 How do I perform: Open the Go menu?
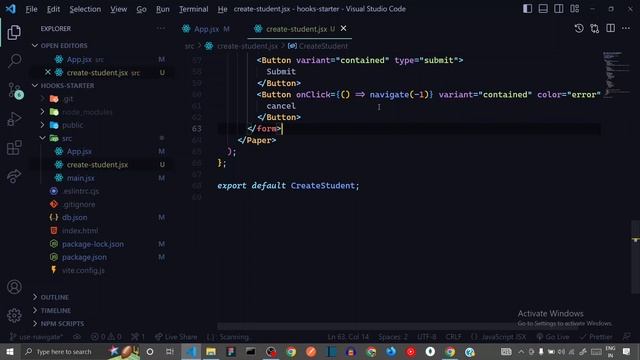click(141, 9)
